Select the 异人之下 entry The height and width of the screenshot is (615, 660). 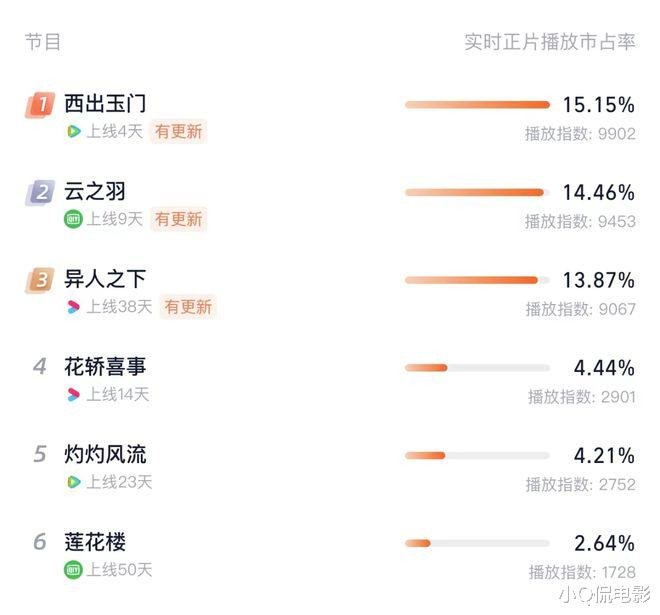[x=105, y=279]
